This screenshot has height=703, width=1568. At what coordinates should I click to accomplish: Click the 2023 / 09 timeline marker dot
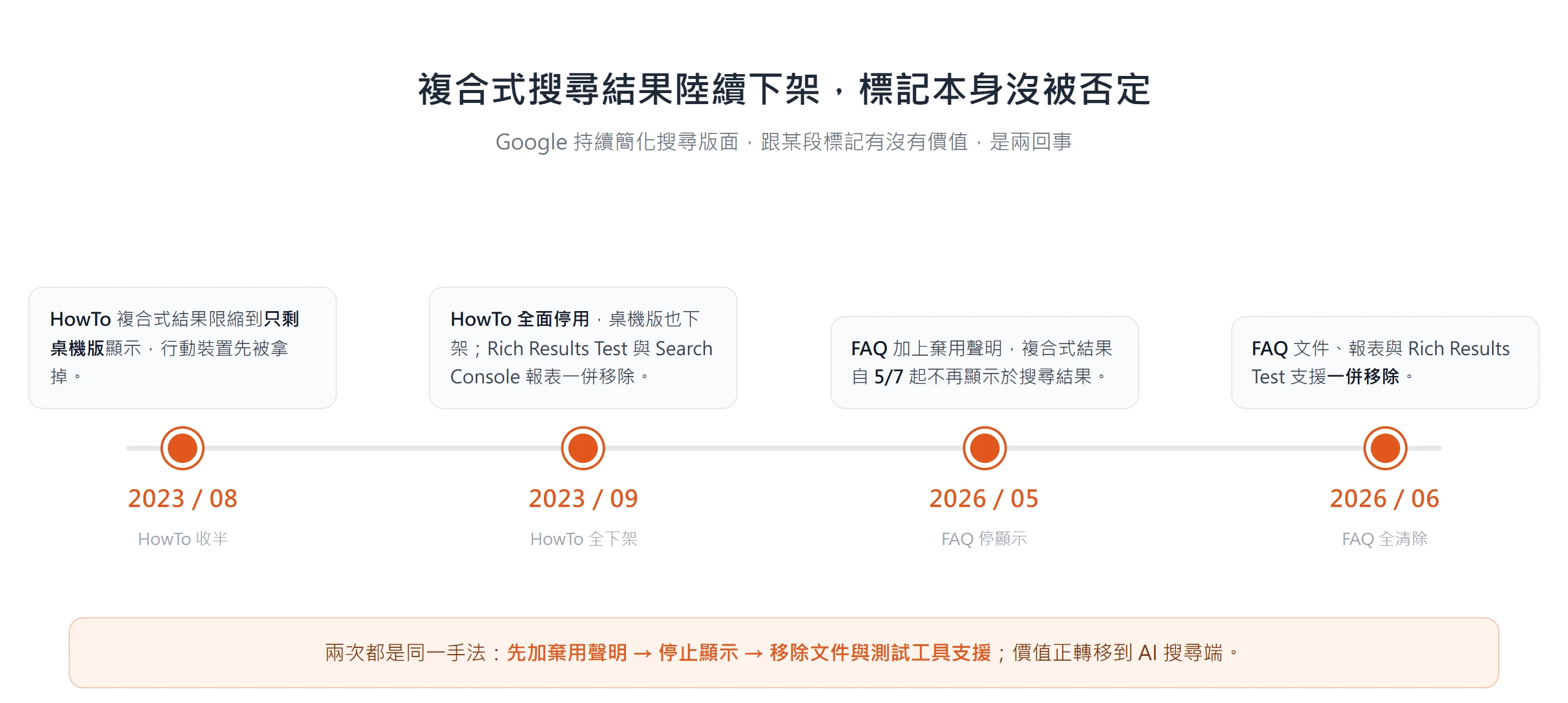[x=583, y=448]
